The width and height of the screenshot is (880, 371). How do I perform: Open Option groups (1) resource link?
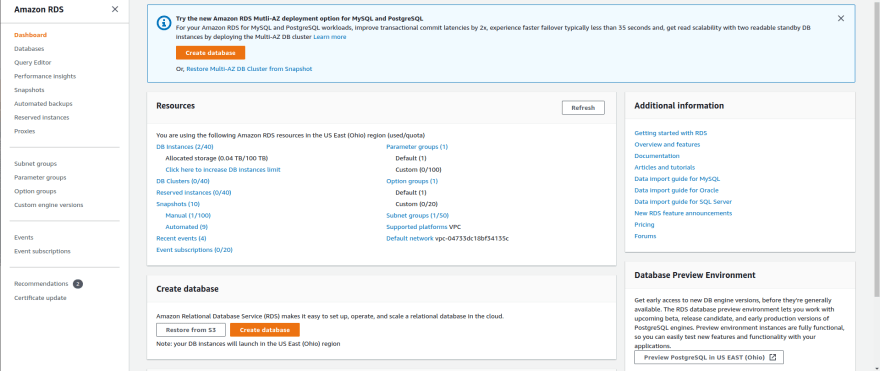pos(412,181)
